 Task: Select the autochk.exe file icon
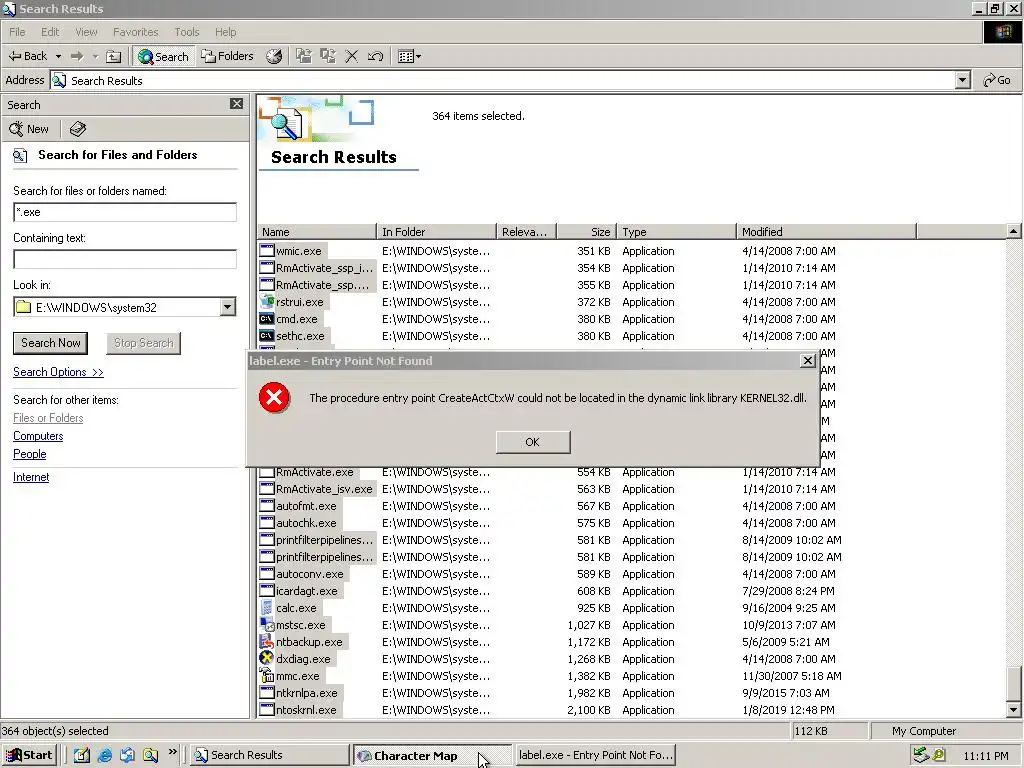click(266, 522)
